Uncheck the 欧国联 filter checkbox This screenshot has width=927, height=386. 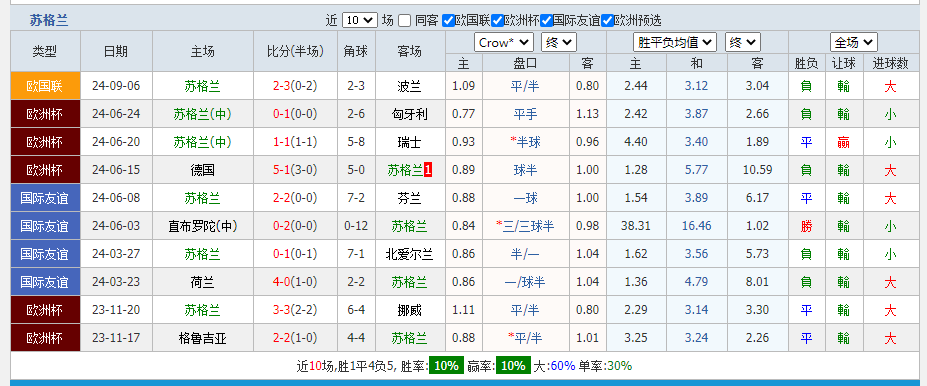(x=448, y=21)
